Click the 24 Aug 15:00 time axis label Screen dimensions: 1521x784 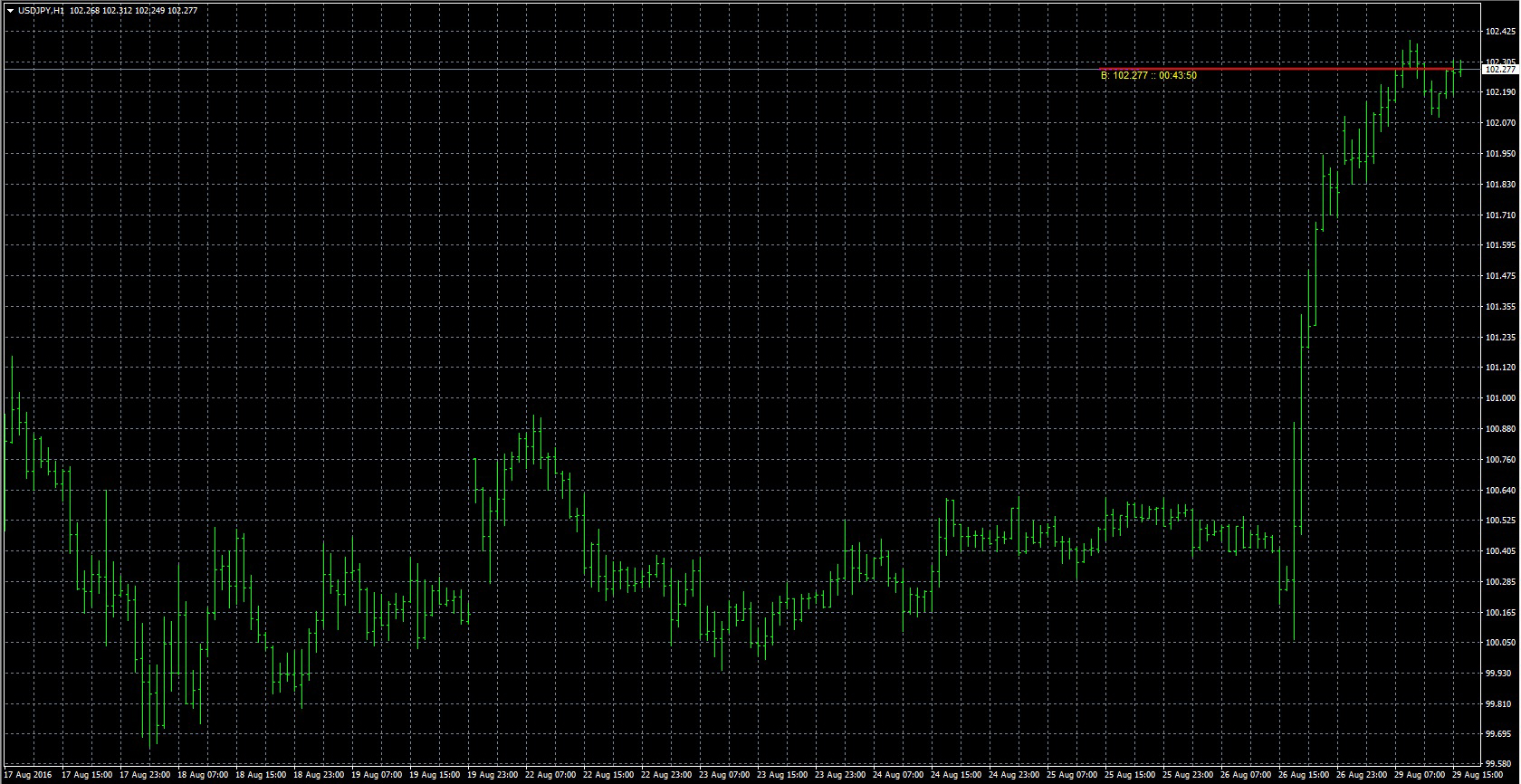point(956,776)
